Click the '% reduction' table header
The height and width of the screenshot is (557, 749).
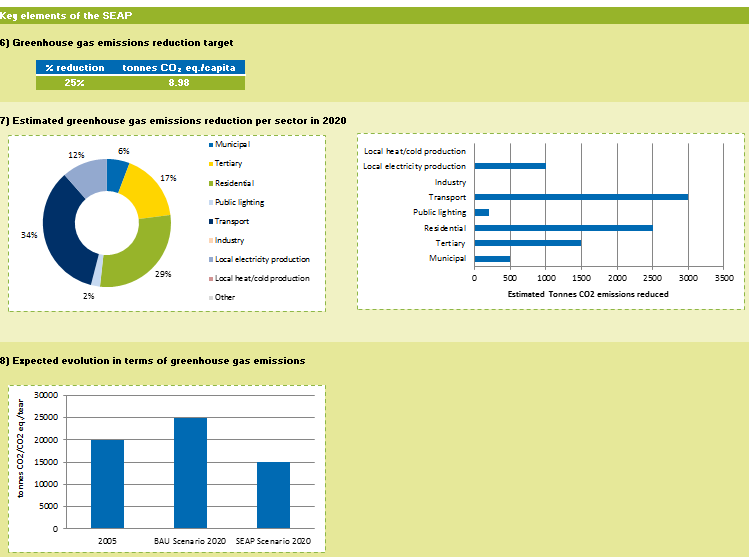(75, 68)
